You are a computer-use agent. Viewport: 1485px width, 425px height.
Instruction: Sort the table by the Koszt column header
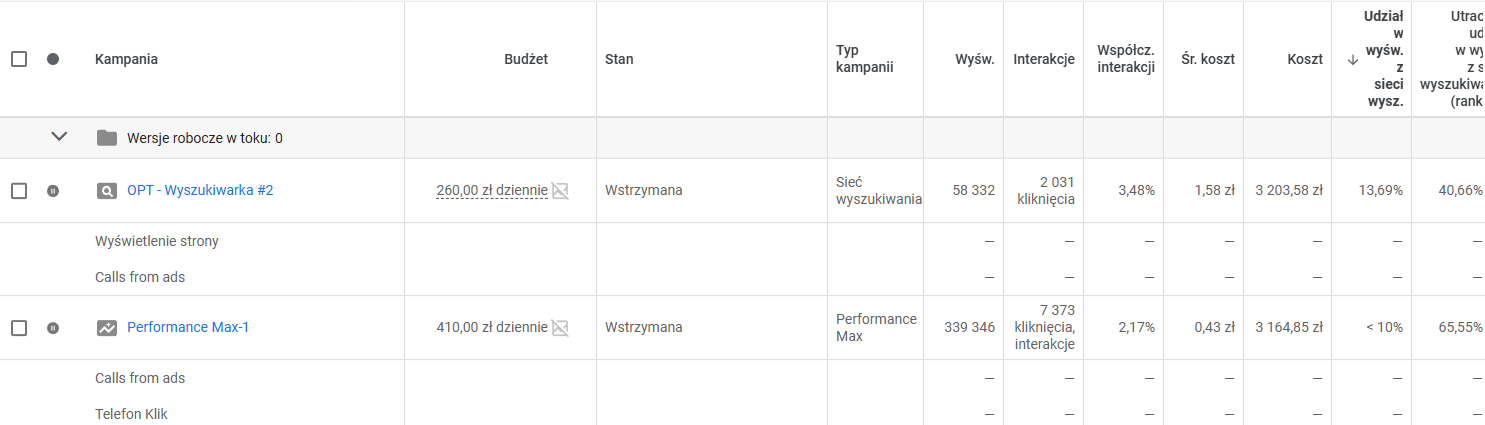(x=1305, y=59)
